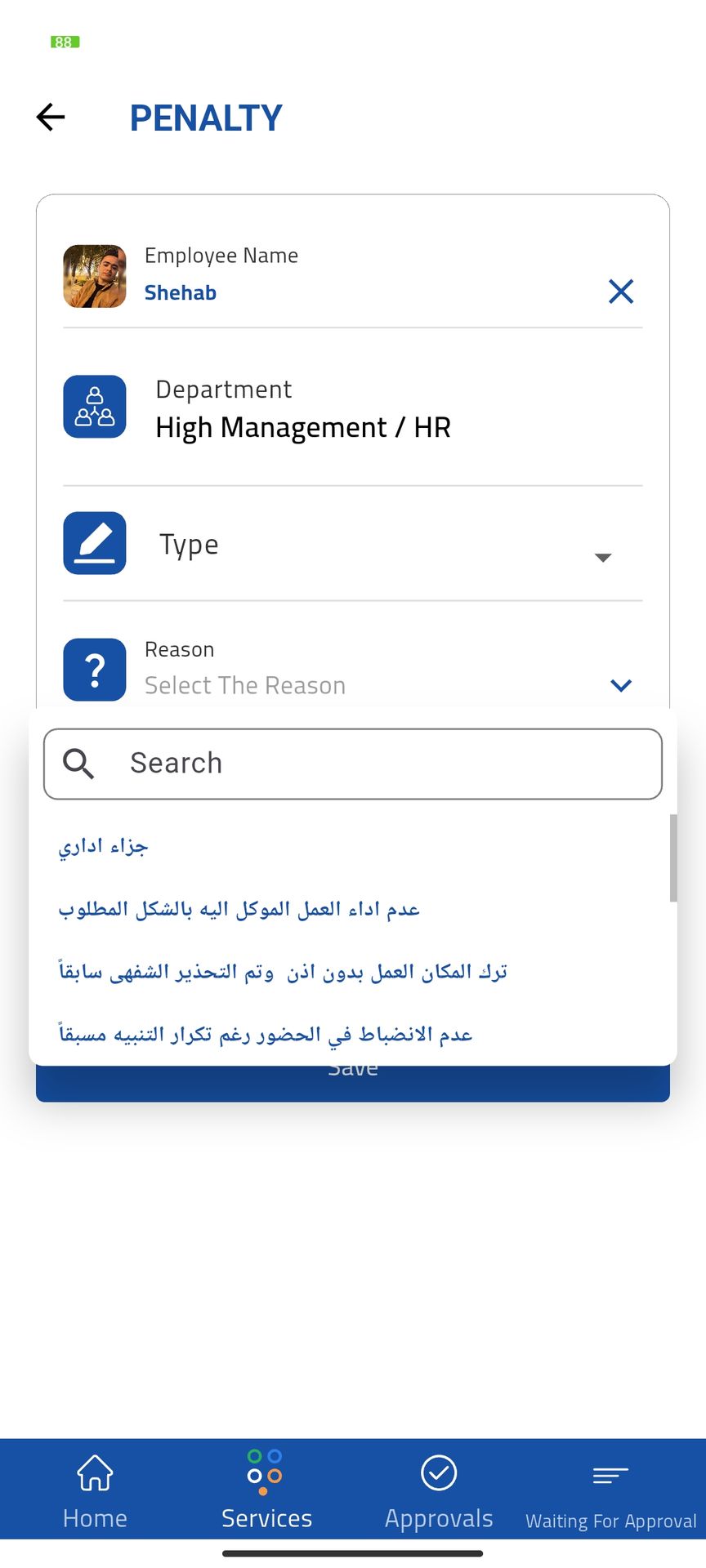Pick عدم الانضباط في الحضور reason
This screenshot has width=706, height=1568.
pos(266,1035)
